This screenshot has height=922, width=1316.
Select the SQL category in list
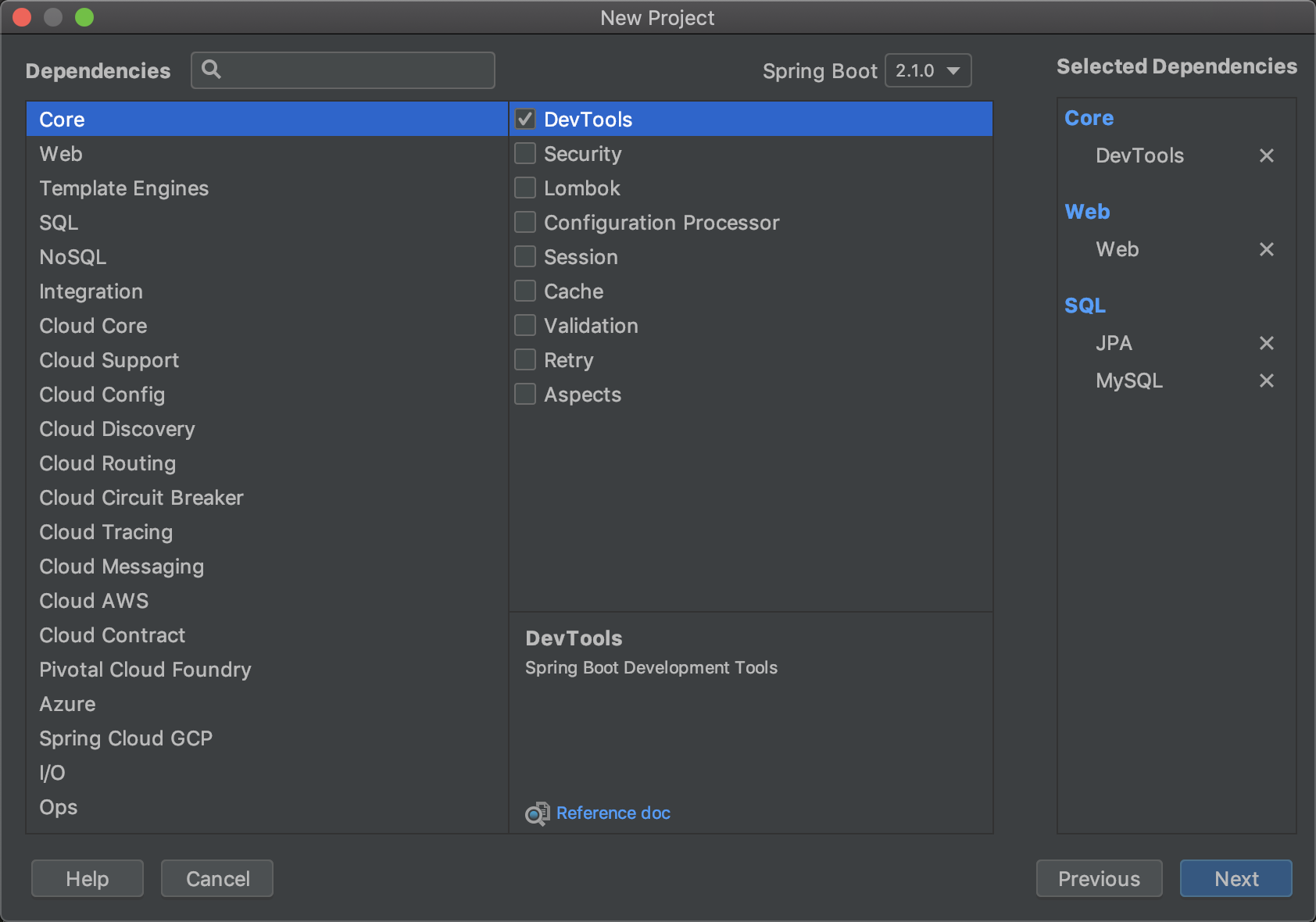(x=267, y=223)
